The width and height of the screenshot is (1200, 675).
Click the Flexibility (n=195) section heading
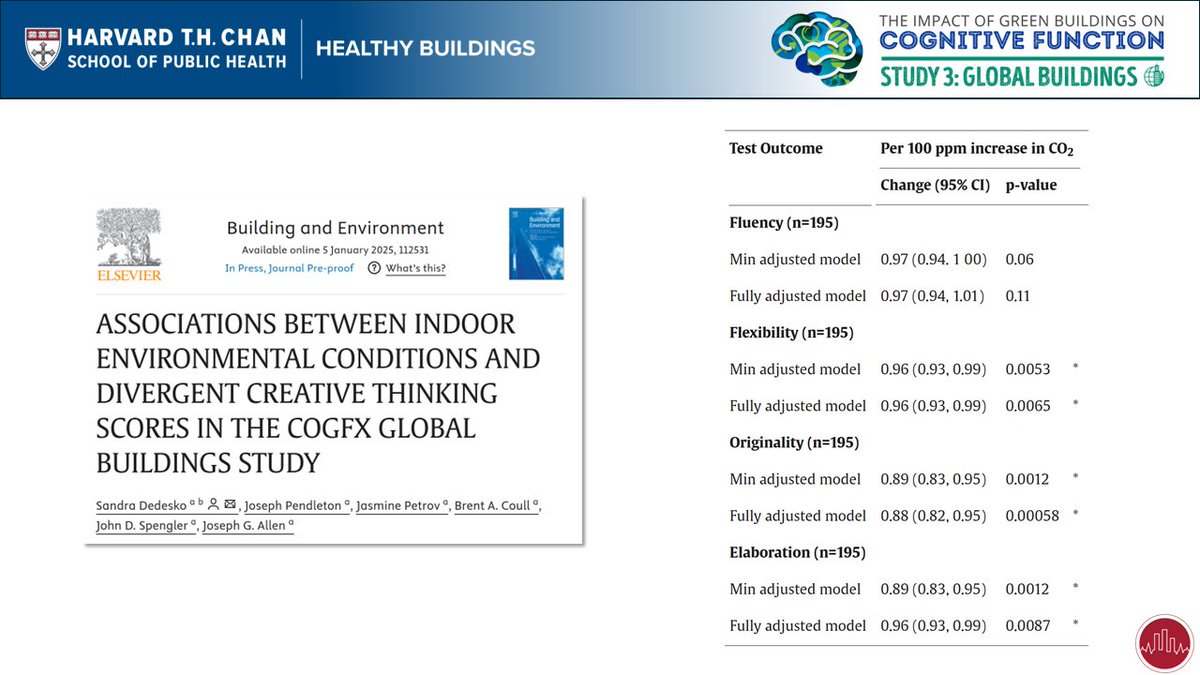click(791, 332)
